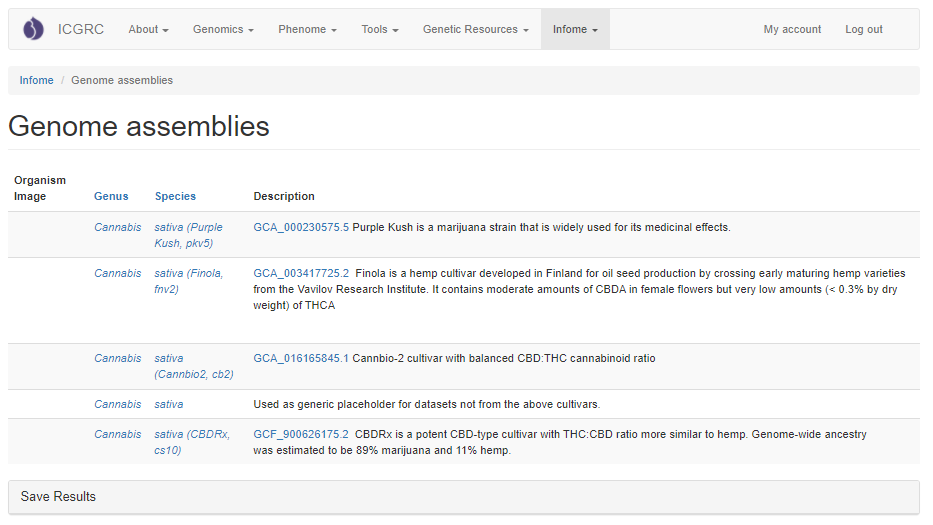Open the GCF_900626175.2 CBDRx assembly link
Image resolution: width=933 pixels, height=525 pixels.
click(x=301, y=434)
